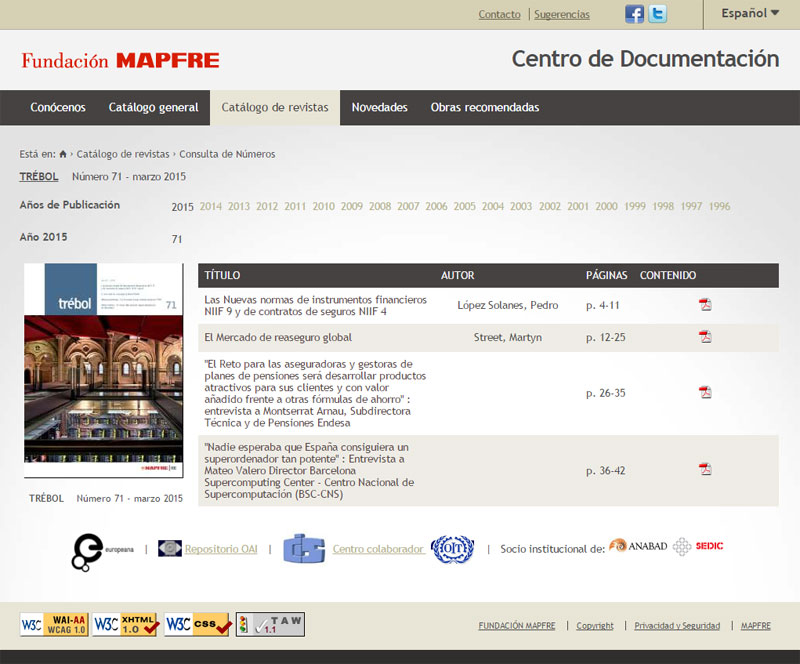
Task: Click the trébol 71 cover thumbnail
Action: [x=104, y=371]
